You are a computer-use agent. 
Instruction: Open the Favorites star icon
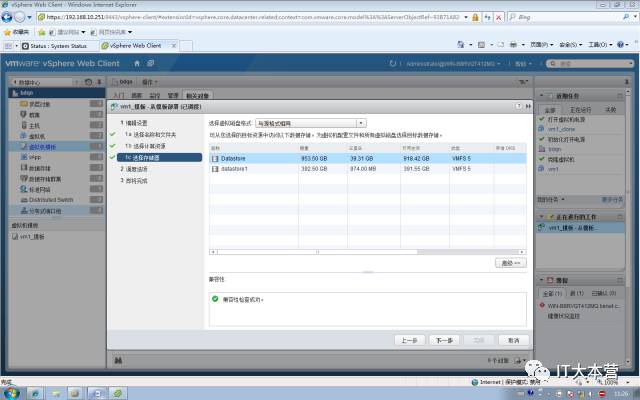coord(7,32)
